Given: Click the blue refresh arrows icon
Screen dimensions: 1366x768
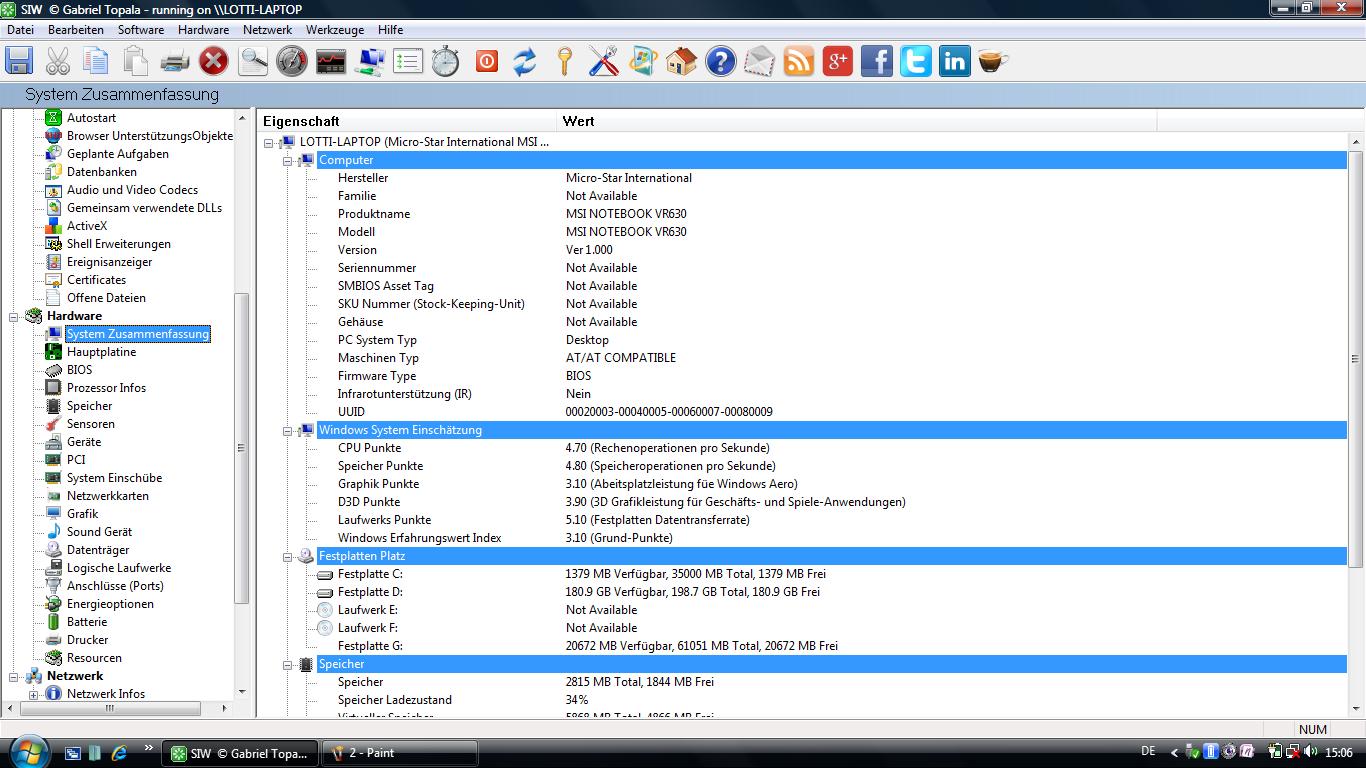Looking at the screenshot, I should 525,61.
